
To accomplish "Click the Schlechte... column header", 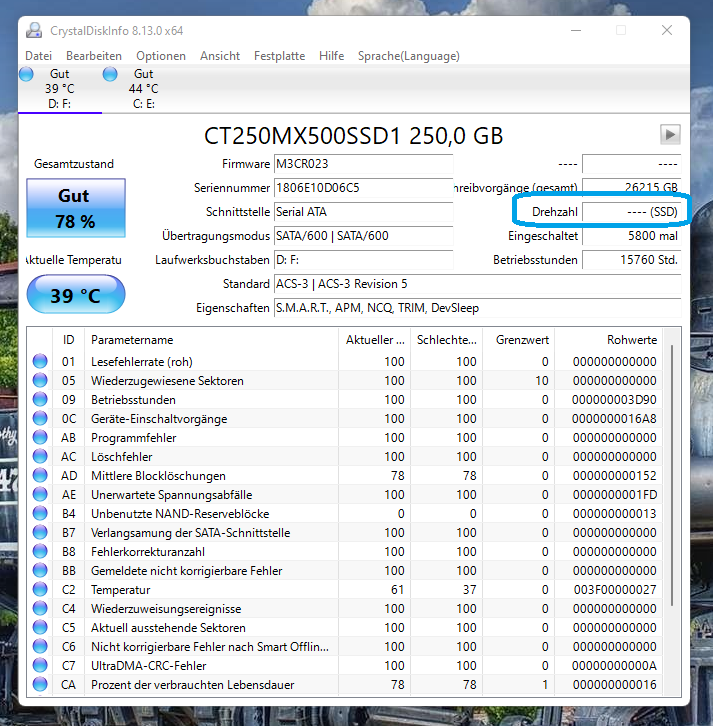I will click(x=446, y=340).
